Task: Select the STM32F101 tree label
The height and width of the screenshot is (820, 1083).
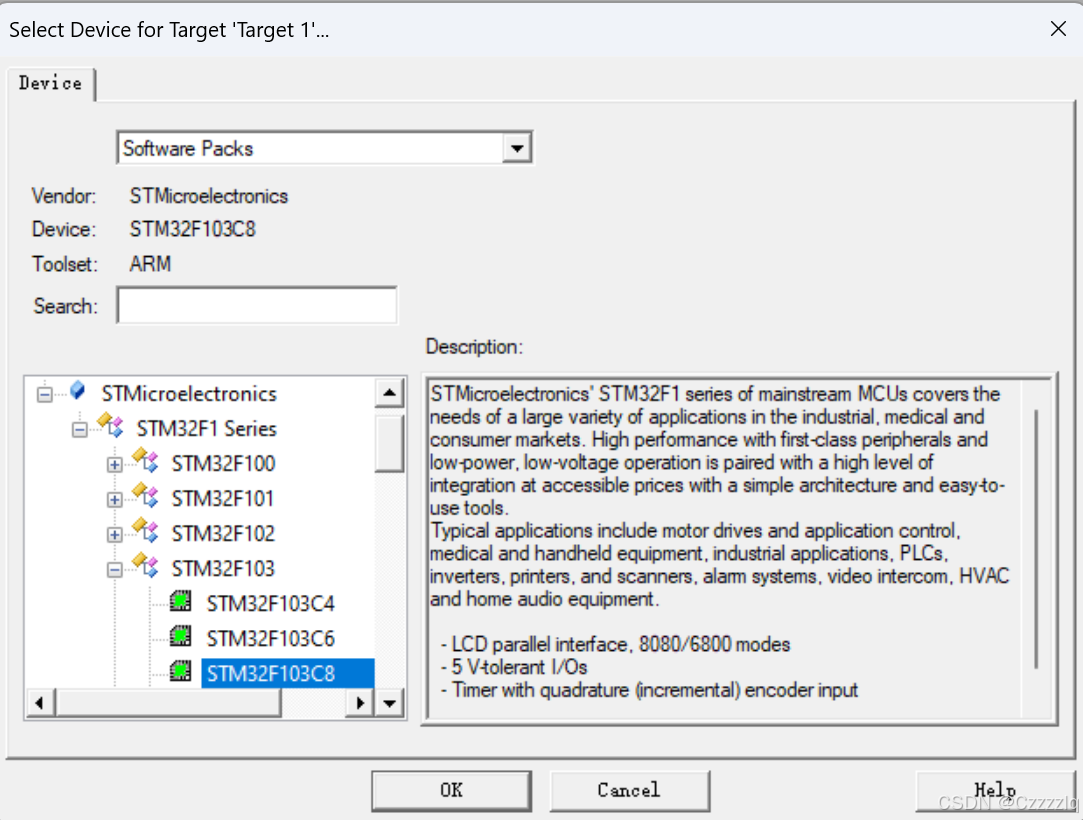Action: pos(223,499)
